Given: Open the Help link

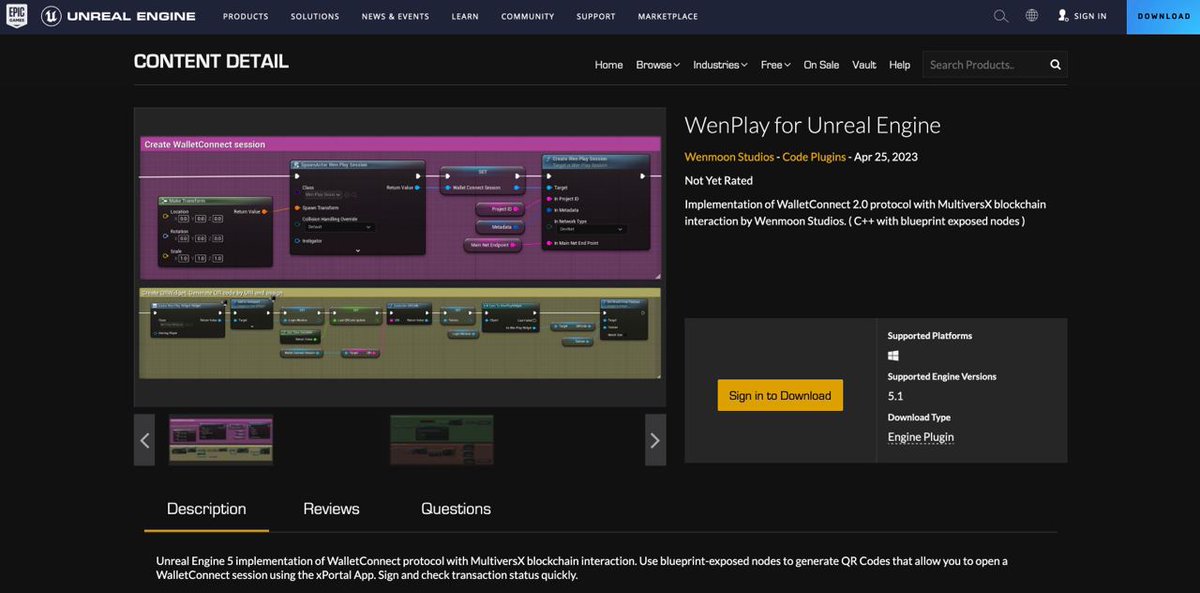Looking at the screenshot, I should tap(900, 65).
